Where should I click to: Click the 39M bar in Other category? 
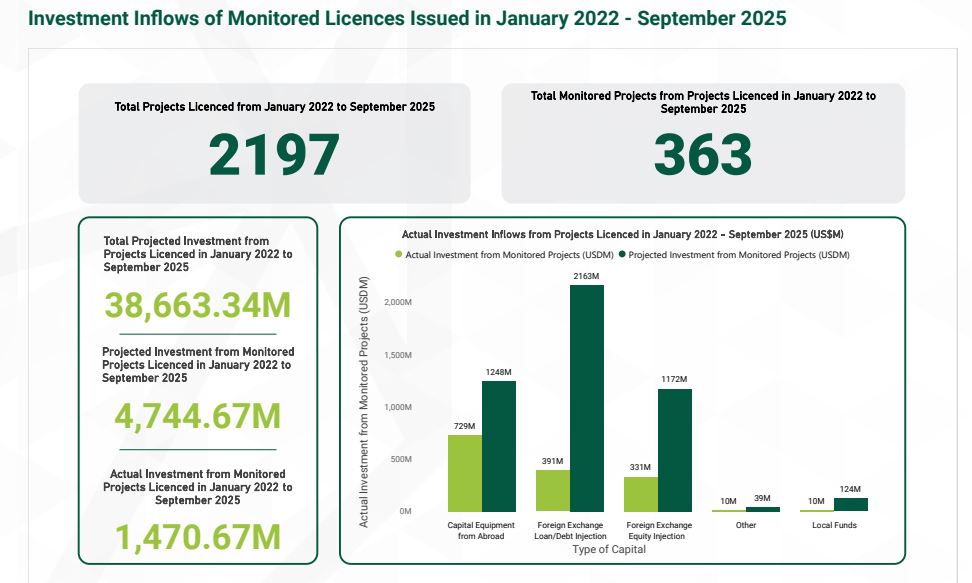(762, 508)
